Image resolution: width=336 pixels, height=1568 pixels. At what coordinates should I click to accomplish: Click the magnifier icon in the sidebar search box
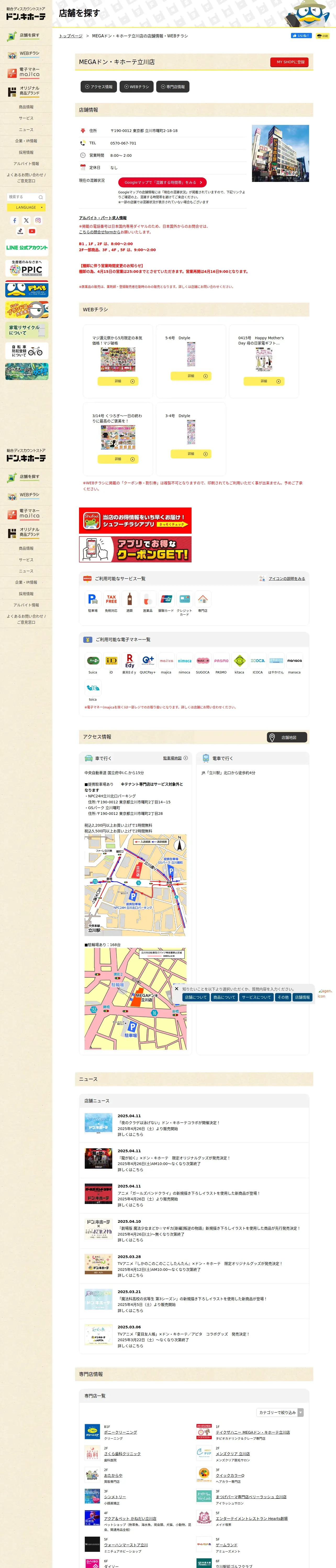coord(41,197)
